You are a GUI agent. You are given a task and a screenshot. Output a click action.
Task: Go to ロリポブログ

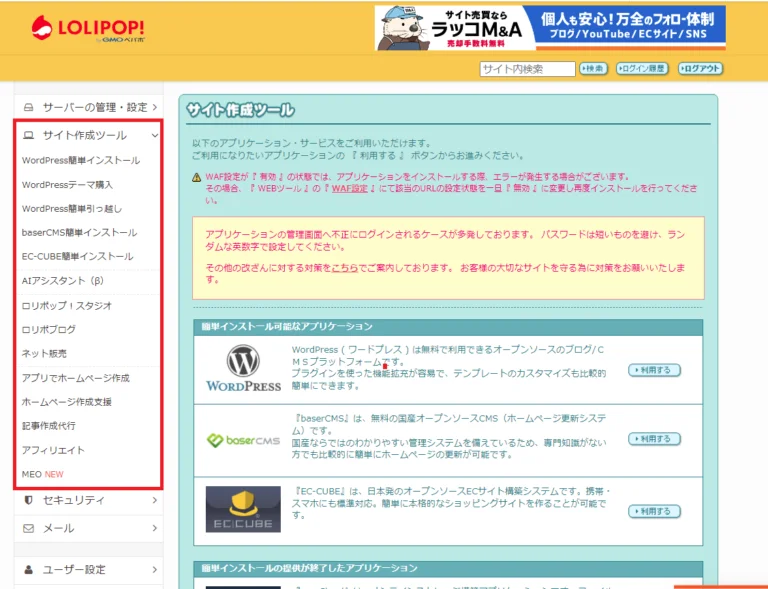click(x=48, y=330)
